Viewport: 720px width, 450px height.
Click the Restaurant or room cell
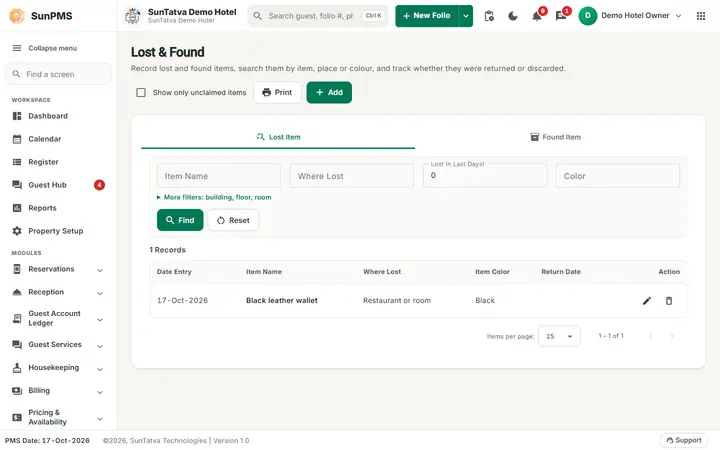point(397,301)
